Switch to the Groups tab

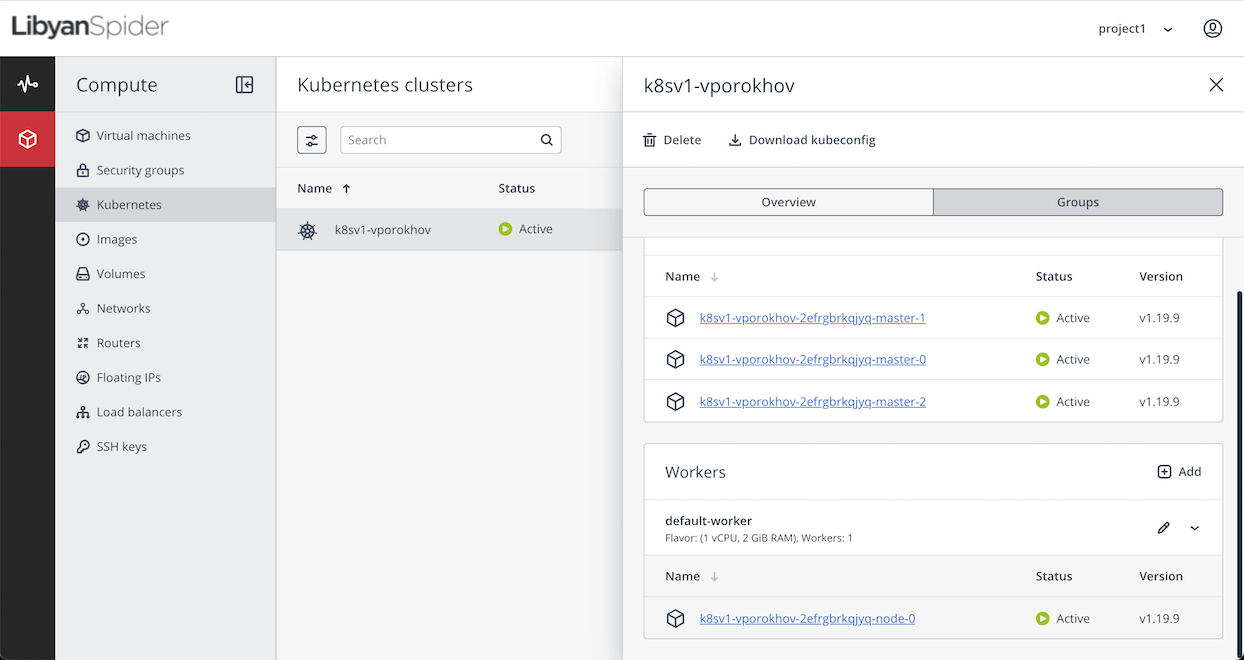pos(1077,202)
